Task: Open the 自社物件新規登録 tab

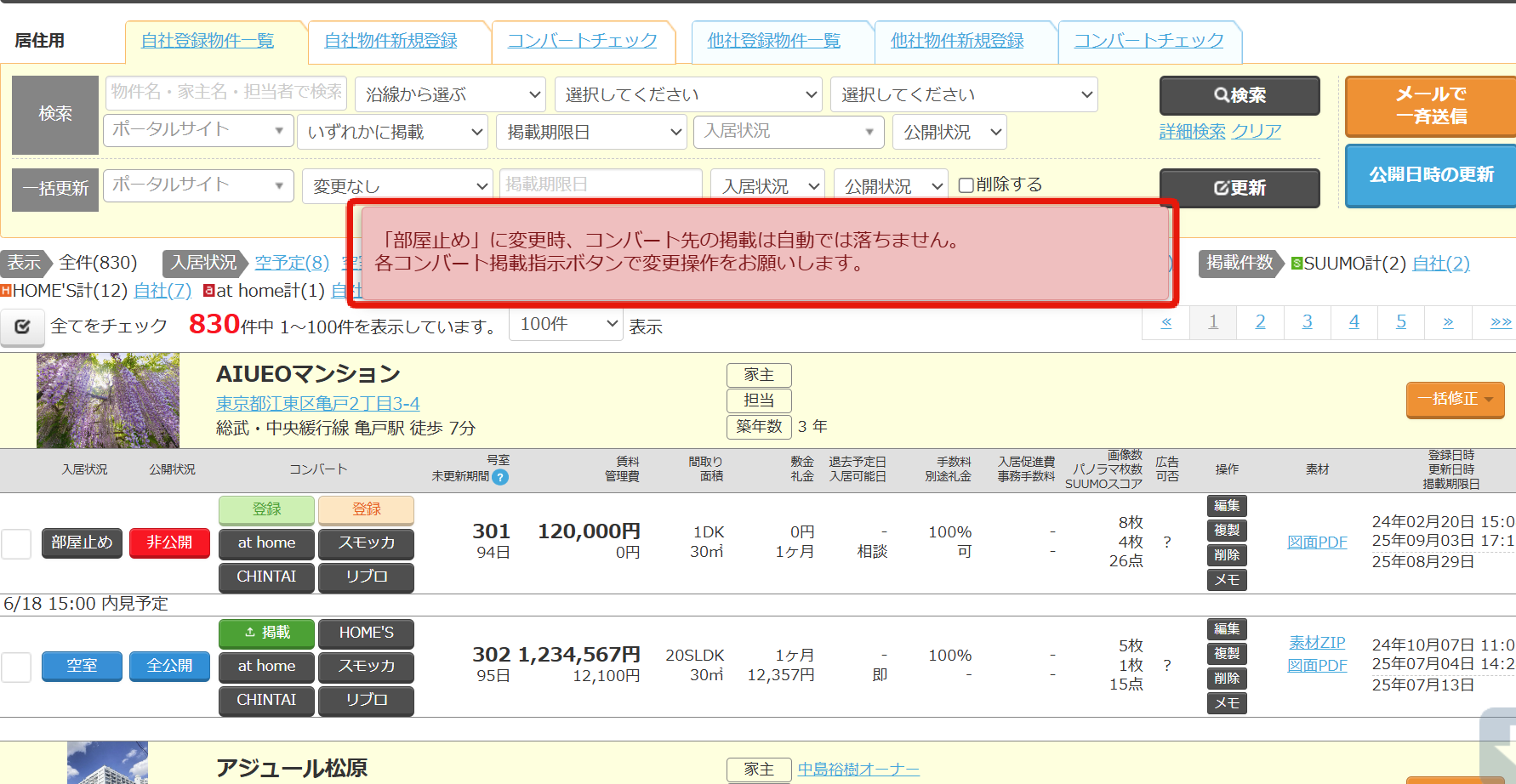Action: tap(390, 41)
